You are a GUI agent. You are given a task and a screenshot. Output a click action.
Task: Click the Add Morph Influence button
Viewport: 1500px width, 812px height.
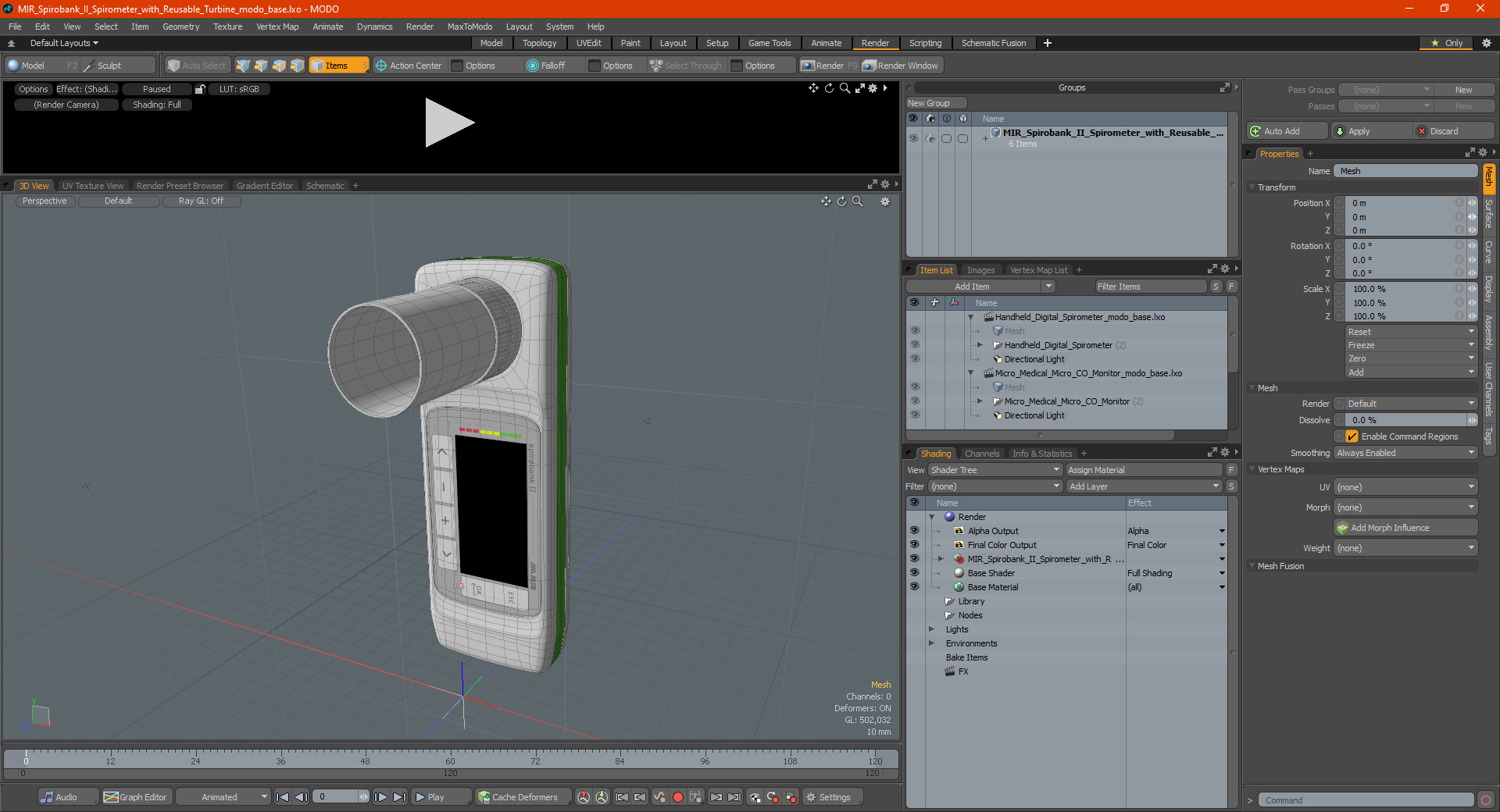(x=1405, y=528)
